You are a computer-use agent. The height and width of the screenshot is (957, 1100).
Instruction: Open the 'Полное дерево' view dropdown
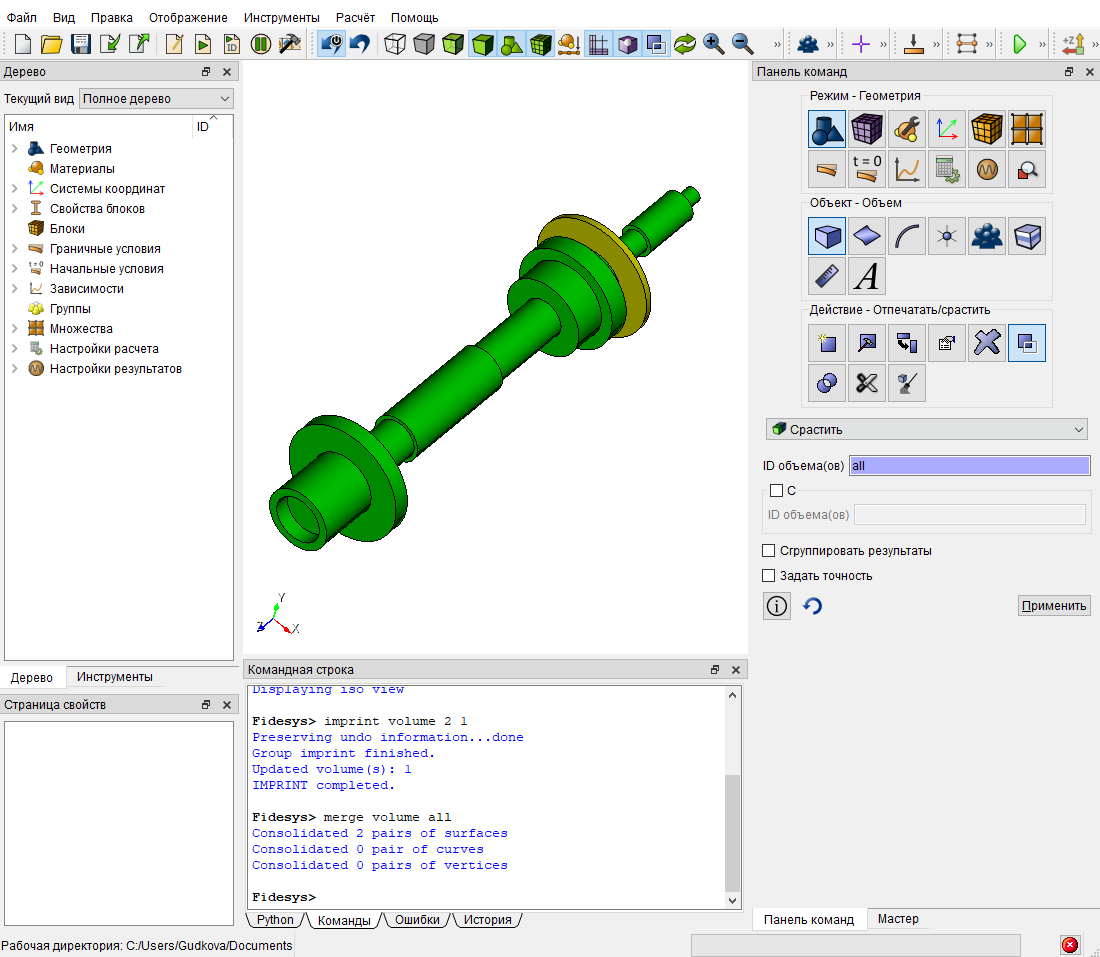[x=156, y=99]
